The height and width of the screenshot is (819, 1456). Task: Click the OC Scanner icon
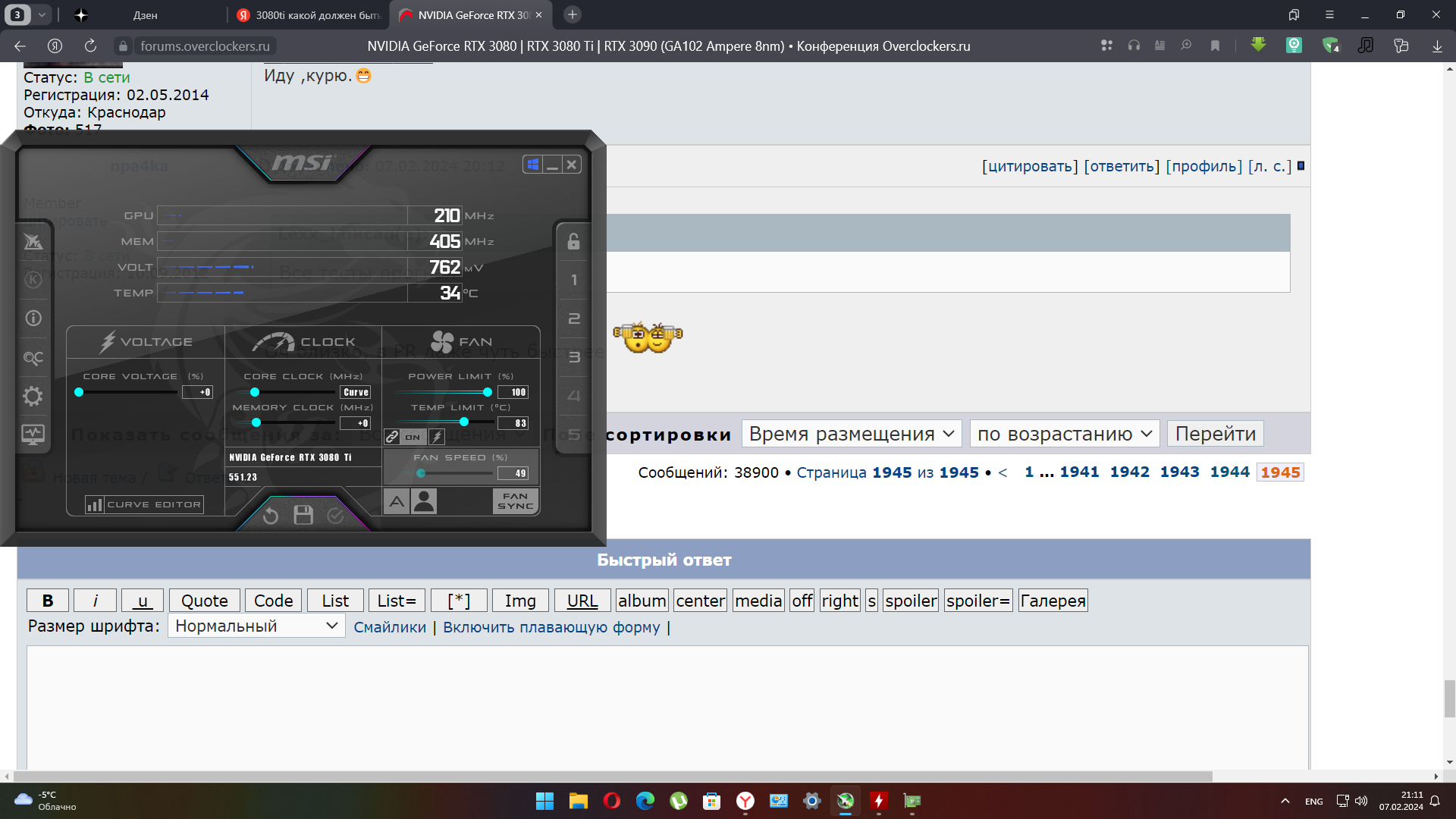click(x=33, y=357)
